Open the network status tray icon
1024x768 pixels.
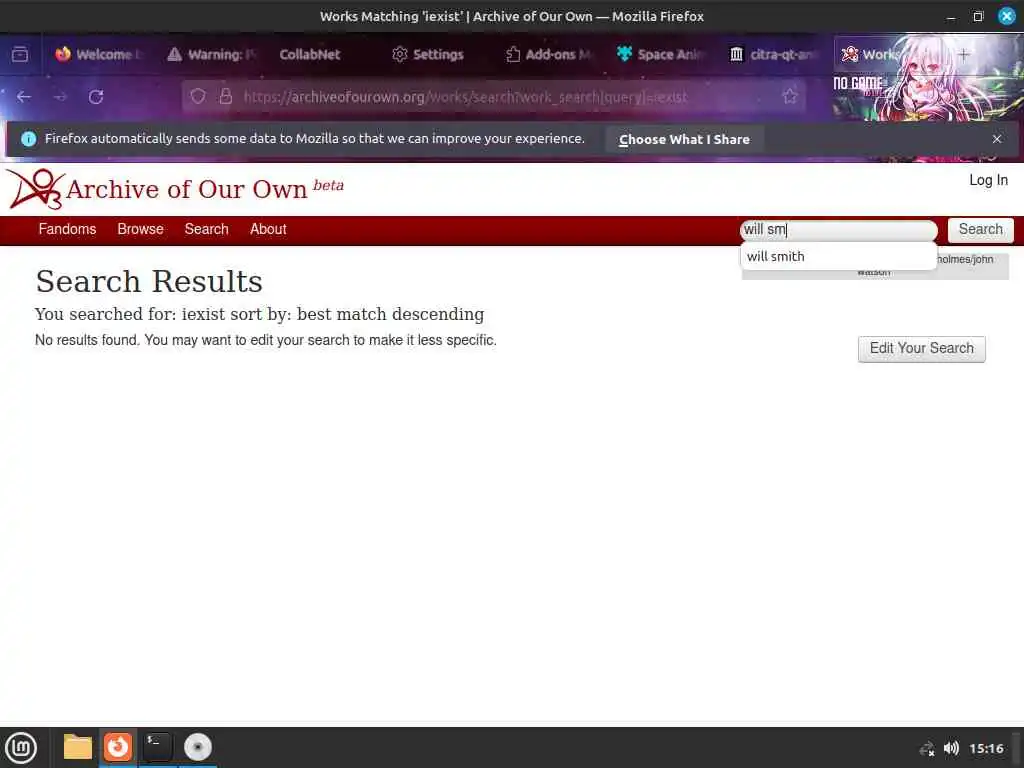pos(927,748)
